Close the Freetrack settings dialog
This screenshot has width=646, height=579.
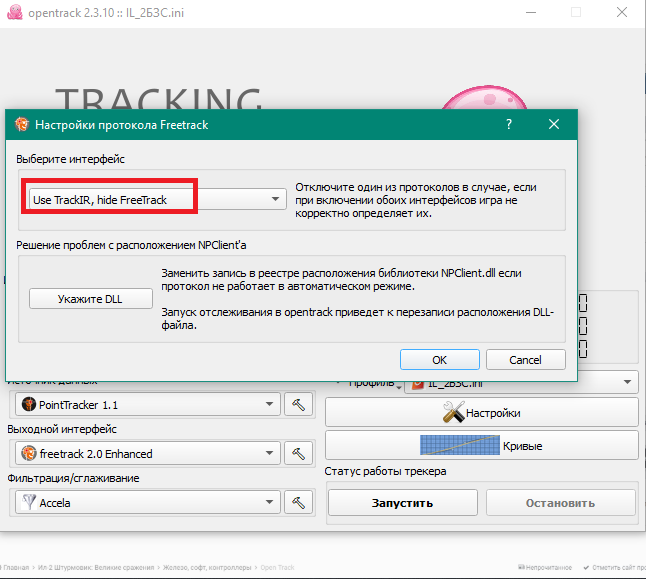[554, 124]
